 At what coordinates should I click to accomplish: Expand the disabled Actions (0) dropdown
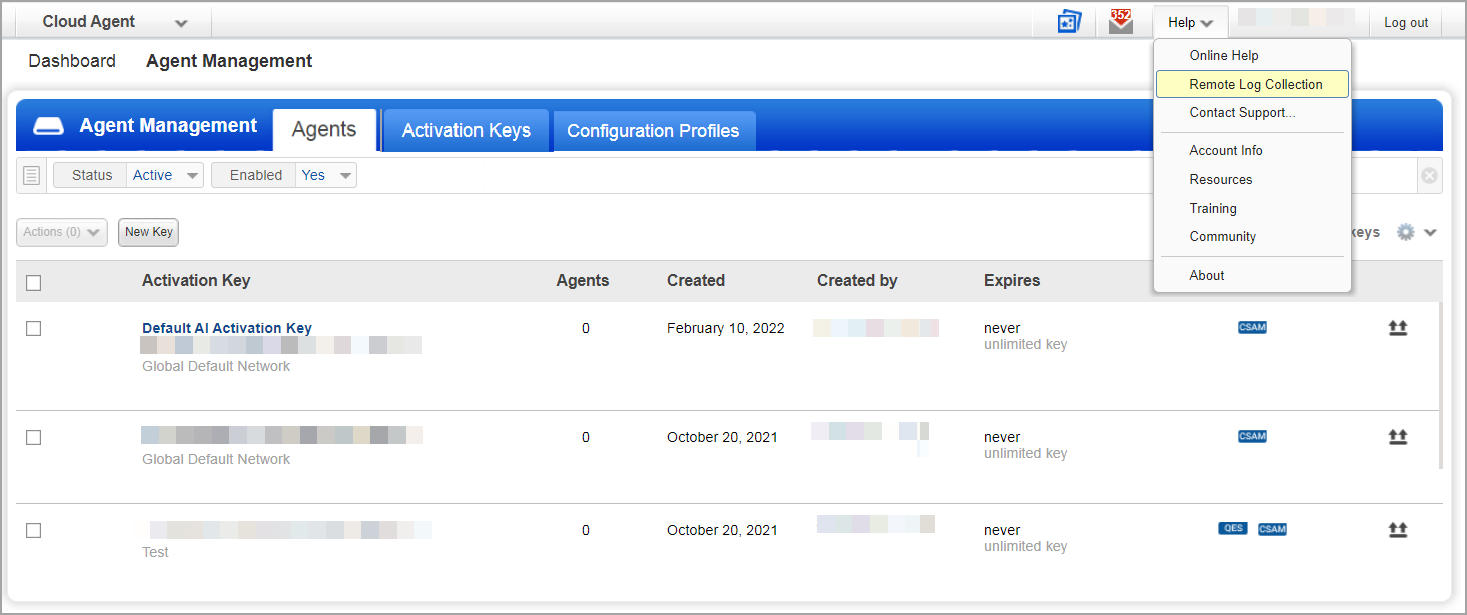pos(61,232)
